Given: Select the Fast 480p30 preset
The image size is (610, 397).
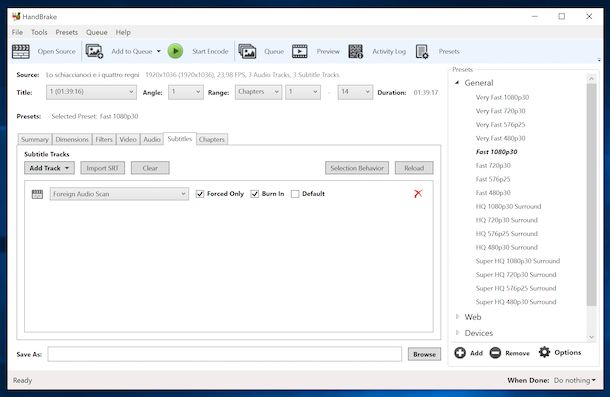Looking at the screenshot, I should (x=493, y=193).
